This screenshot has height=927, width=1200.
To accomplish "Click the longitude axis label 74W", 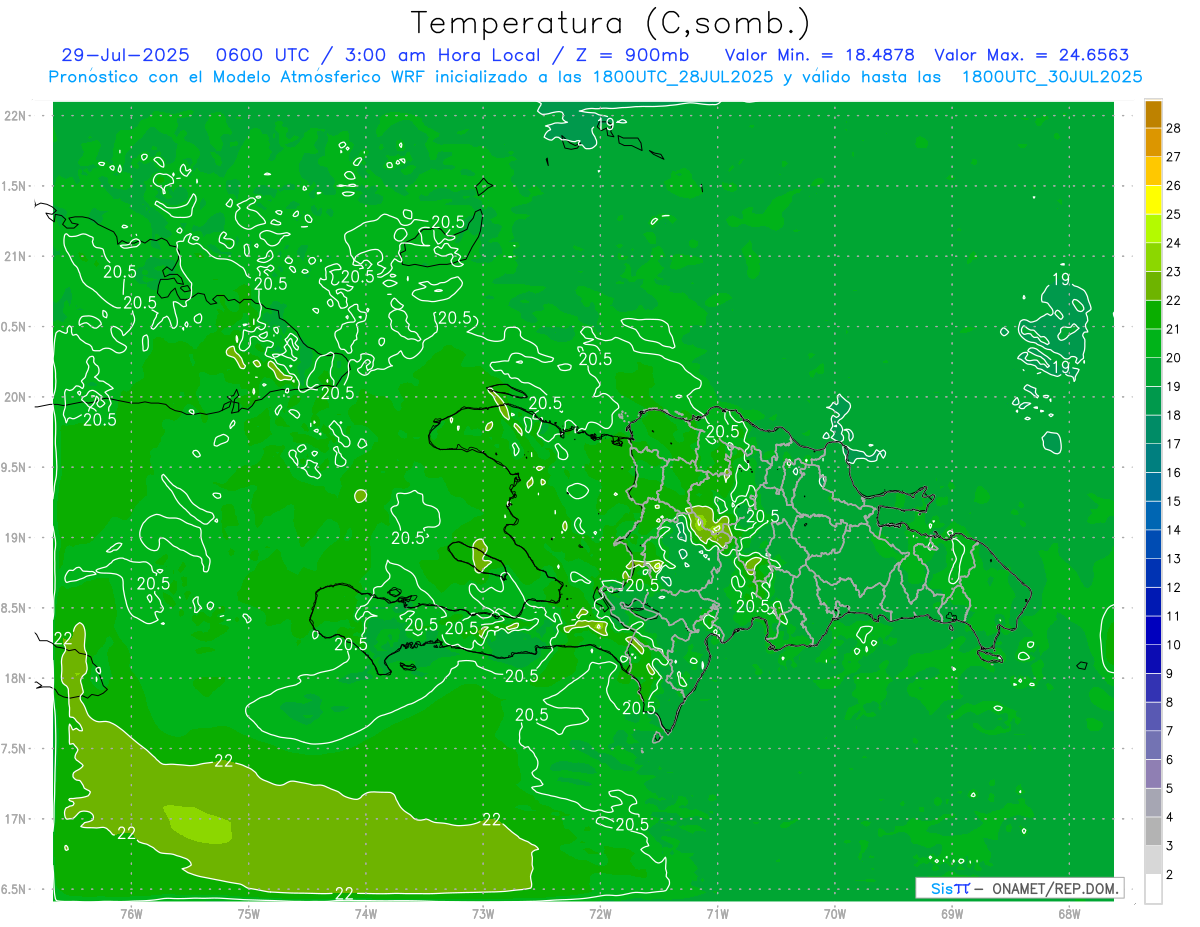I will pos(366,913).
